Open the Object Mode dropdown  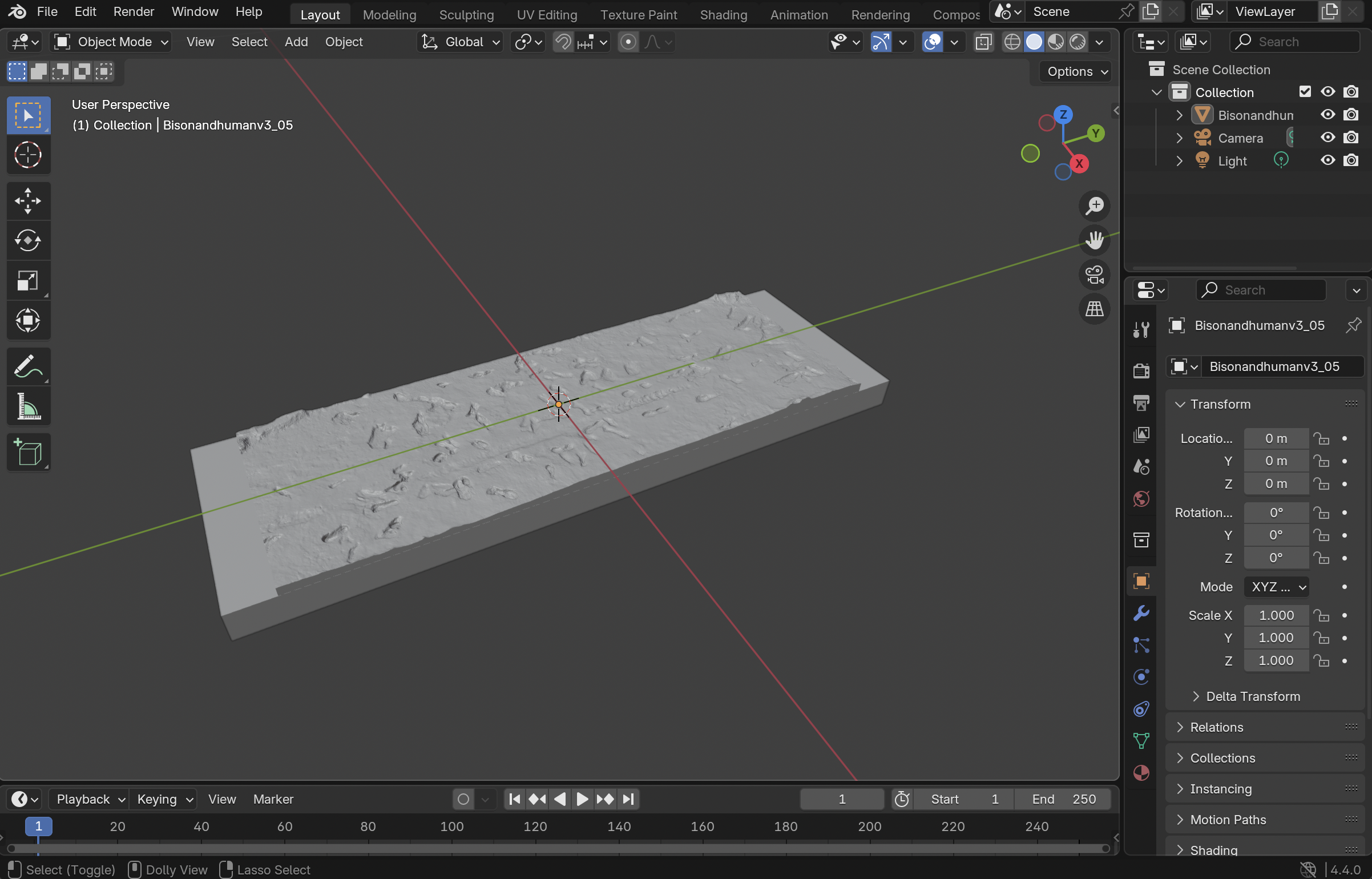click(111, 42)
